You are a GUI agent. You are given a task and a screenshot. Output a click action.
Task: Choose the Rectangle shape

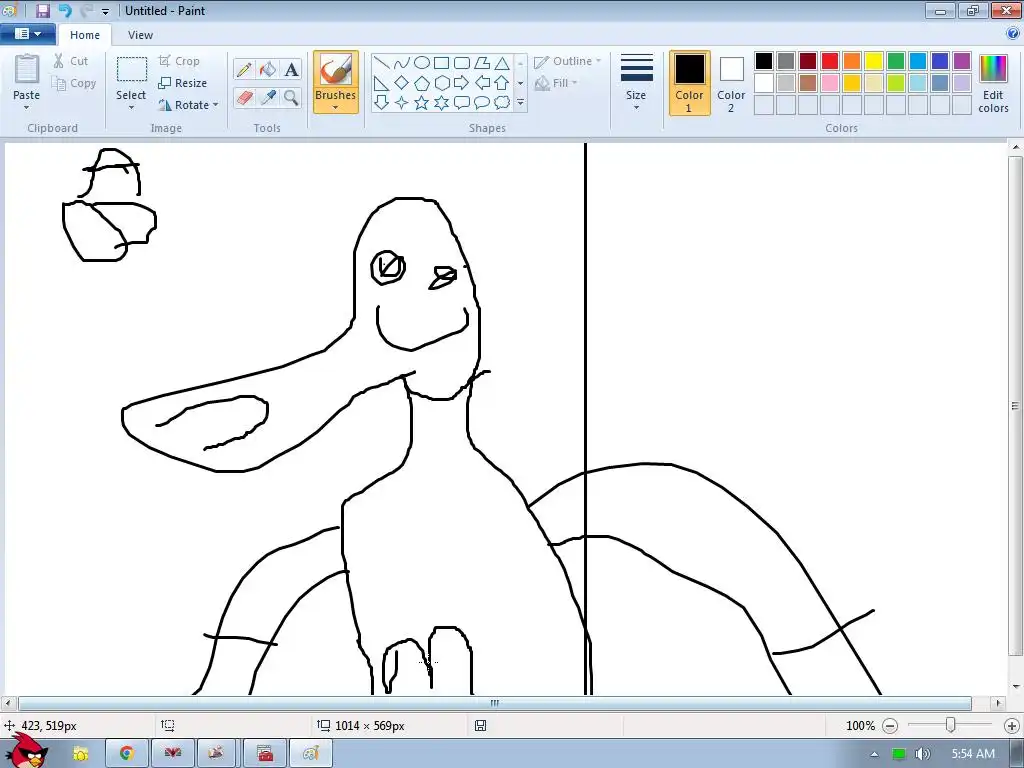(x=441, y=63)
